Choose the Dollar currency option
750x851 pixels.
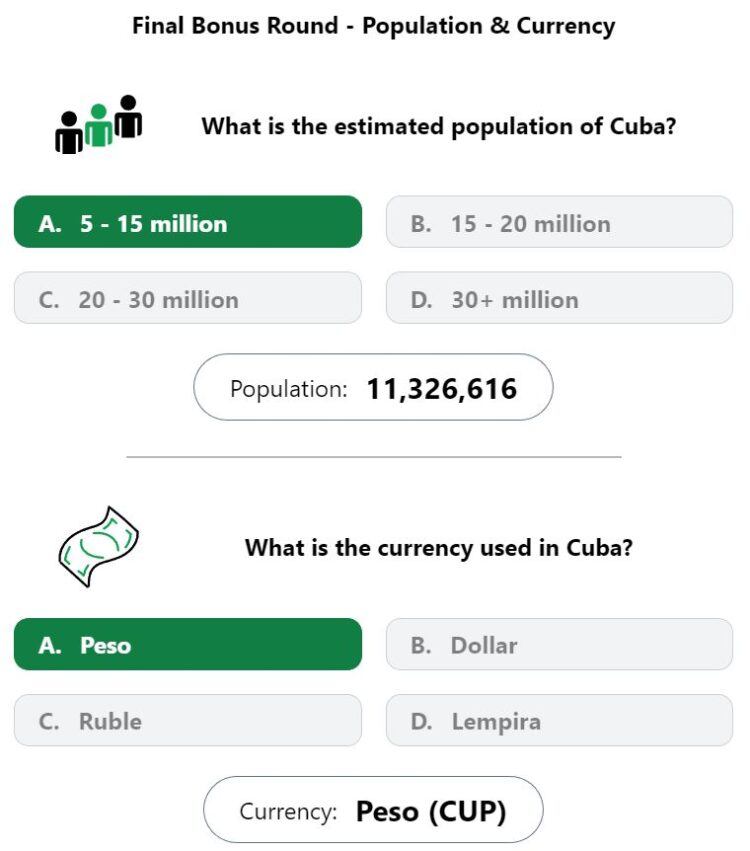point(559,644)
